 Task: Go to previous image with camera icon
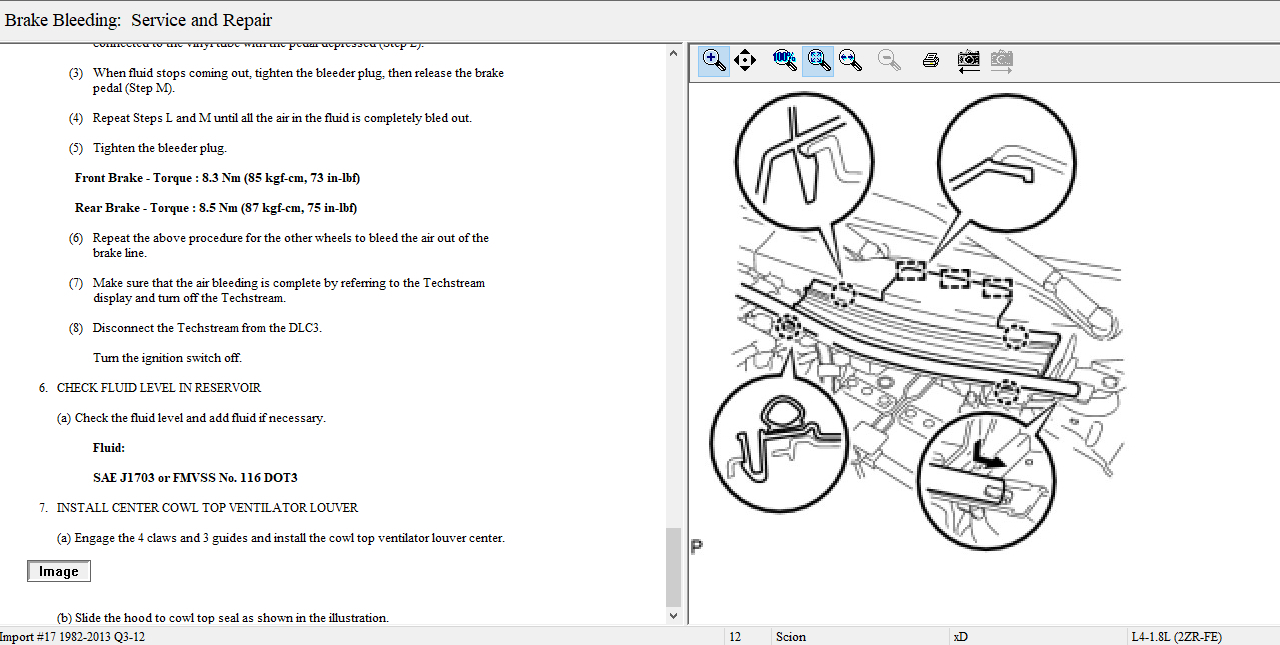[x=968, y=60]
